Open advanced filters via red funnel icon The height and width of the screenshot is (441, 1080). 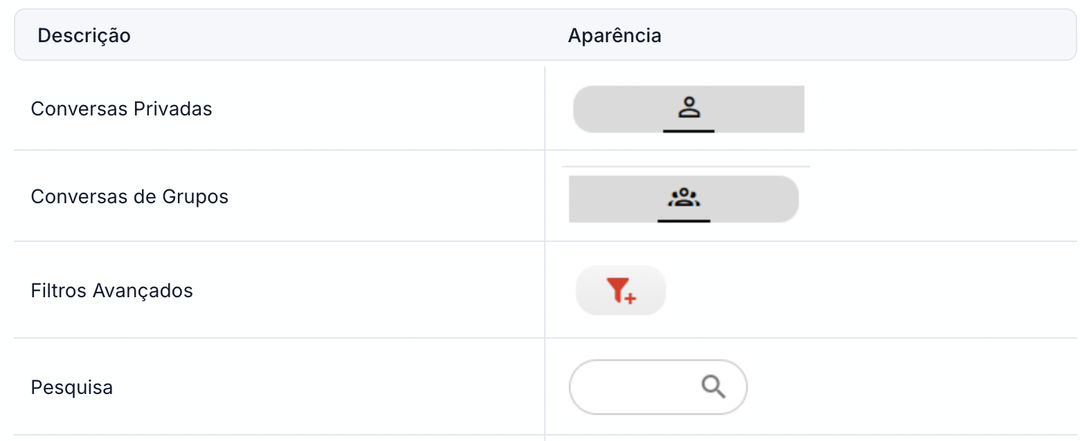click(x=621, y=291)
